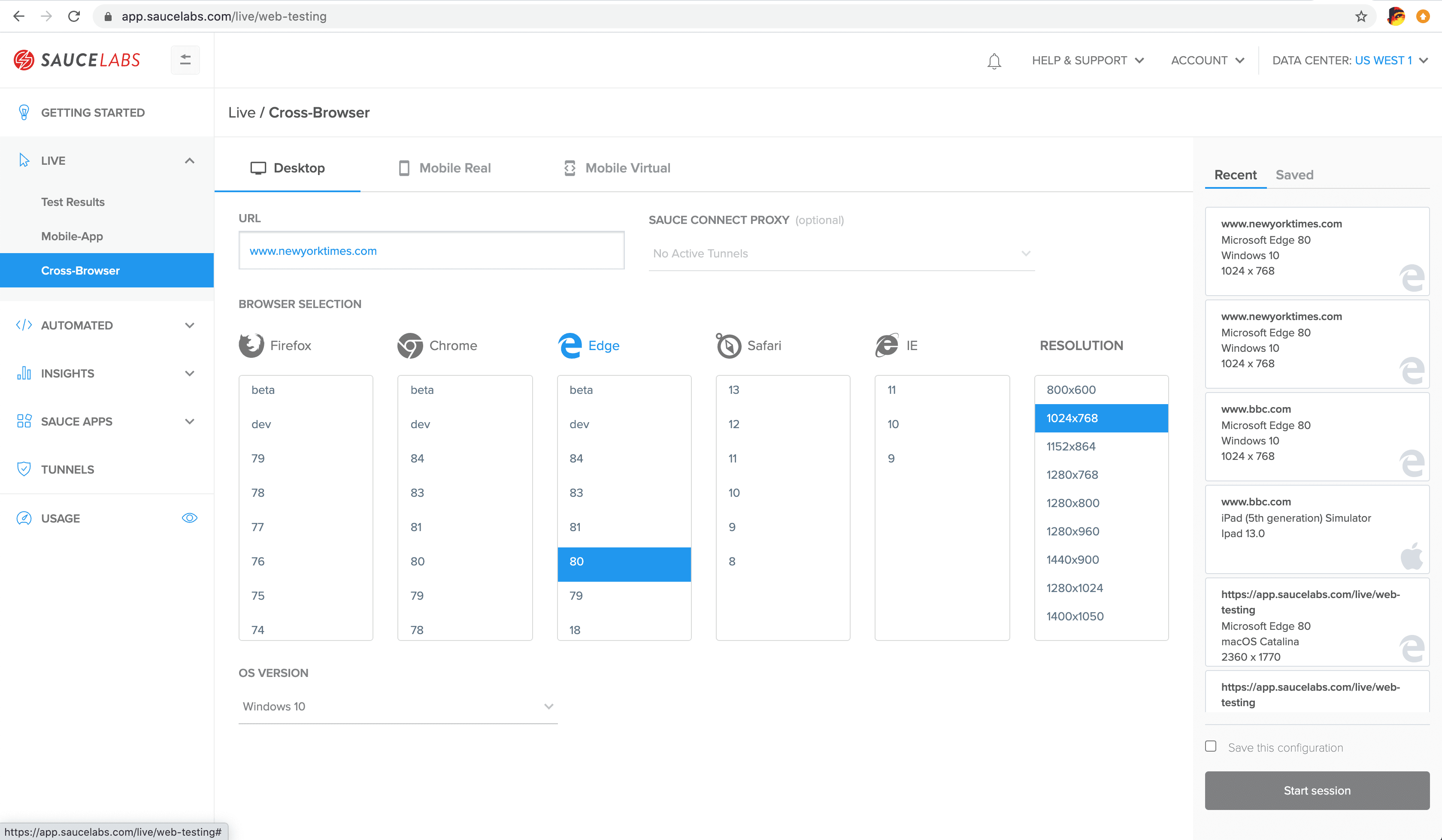Click the notifications bell icon
The image size is (1442, 840).
click(994, 60)
